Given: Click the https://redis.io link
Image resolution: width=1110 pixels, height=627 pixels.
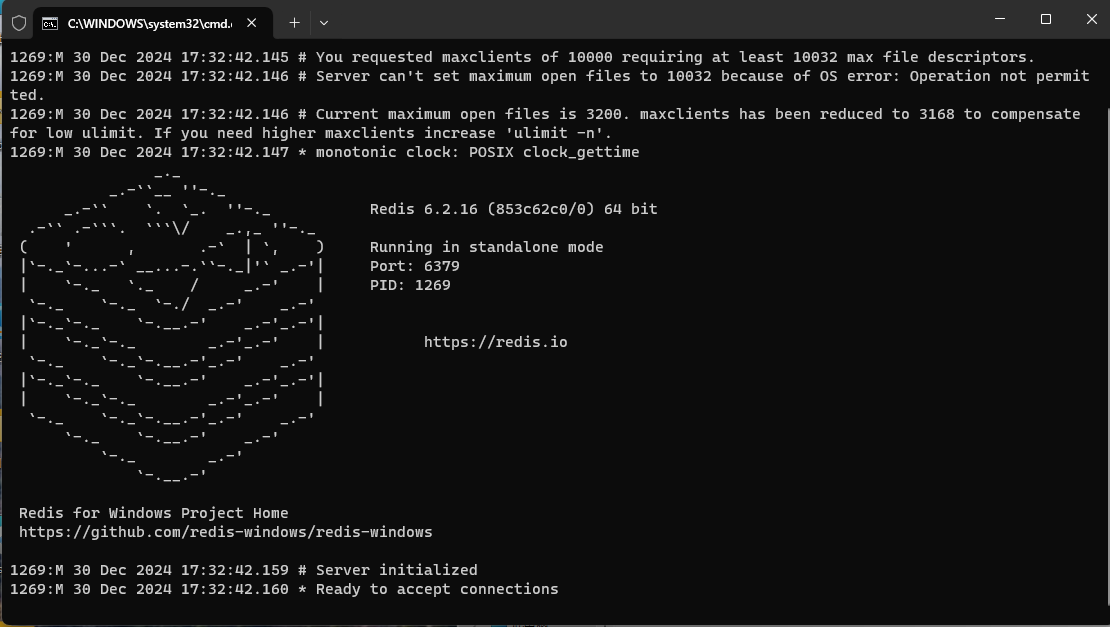Looking at the screenshot, I should (x=495, y=342).
